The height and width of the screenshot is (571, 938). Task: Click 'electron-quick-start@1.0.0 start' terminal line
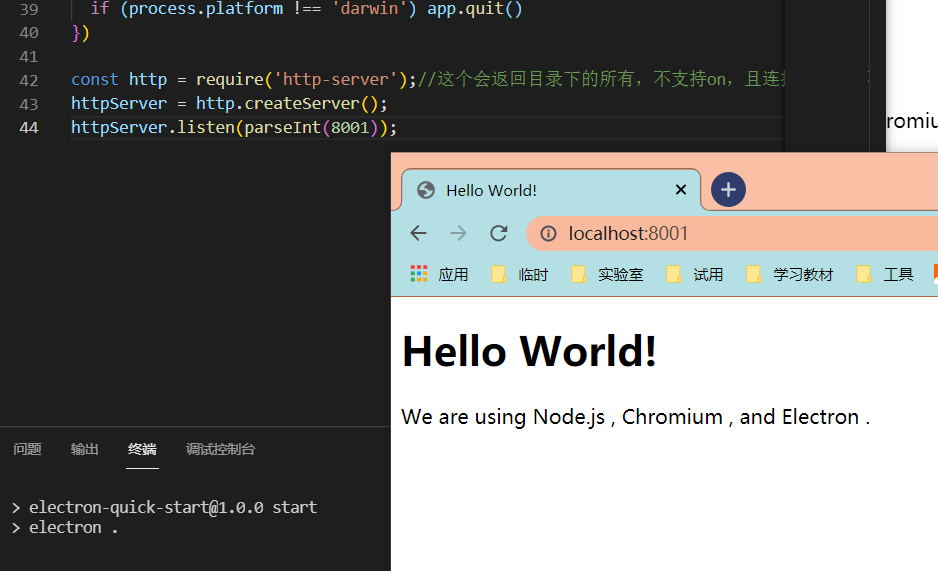[x=173, y=507]
